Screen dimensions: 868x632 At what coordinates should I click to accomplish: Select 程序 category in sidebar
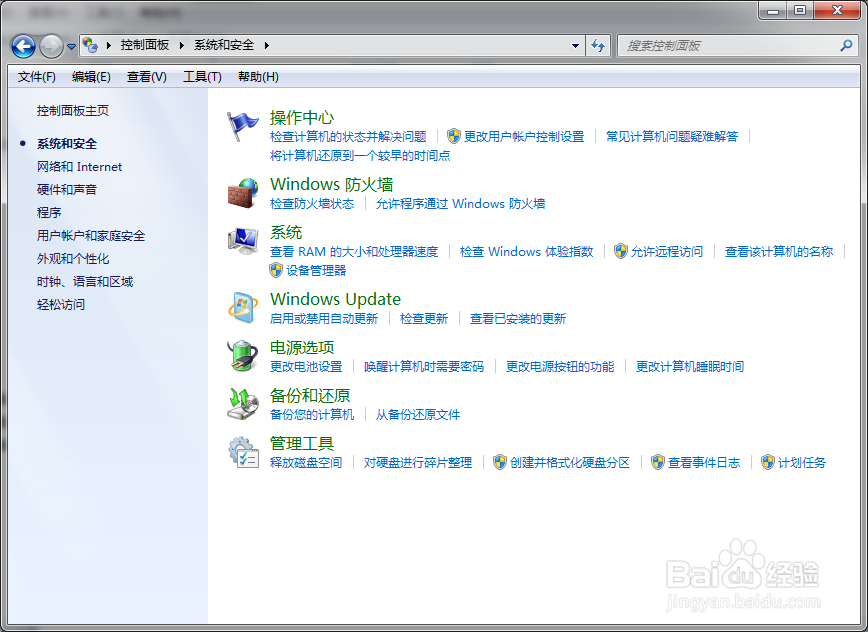click(49, 213)
